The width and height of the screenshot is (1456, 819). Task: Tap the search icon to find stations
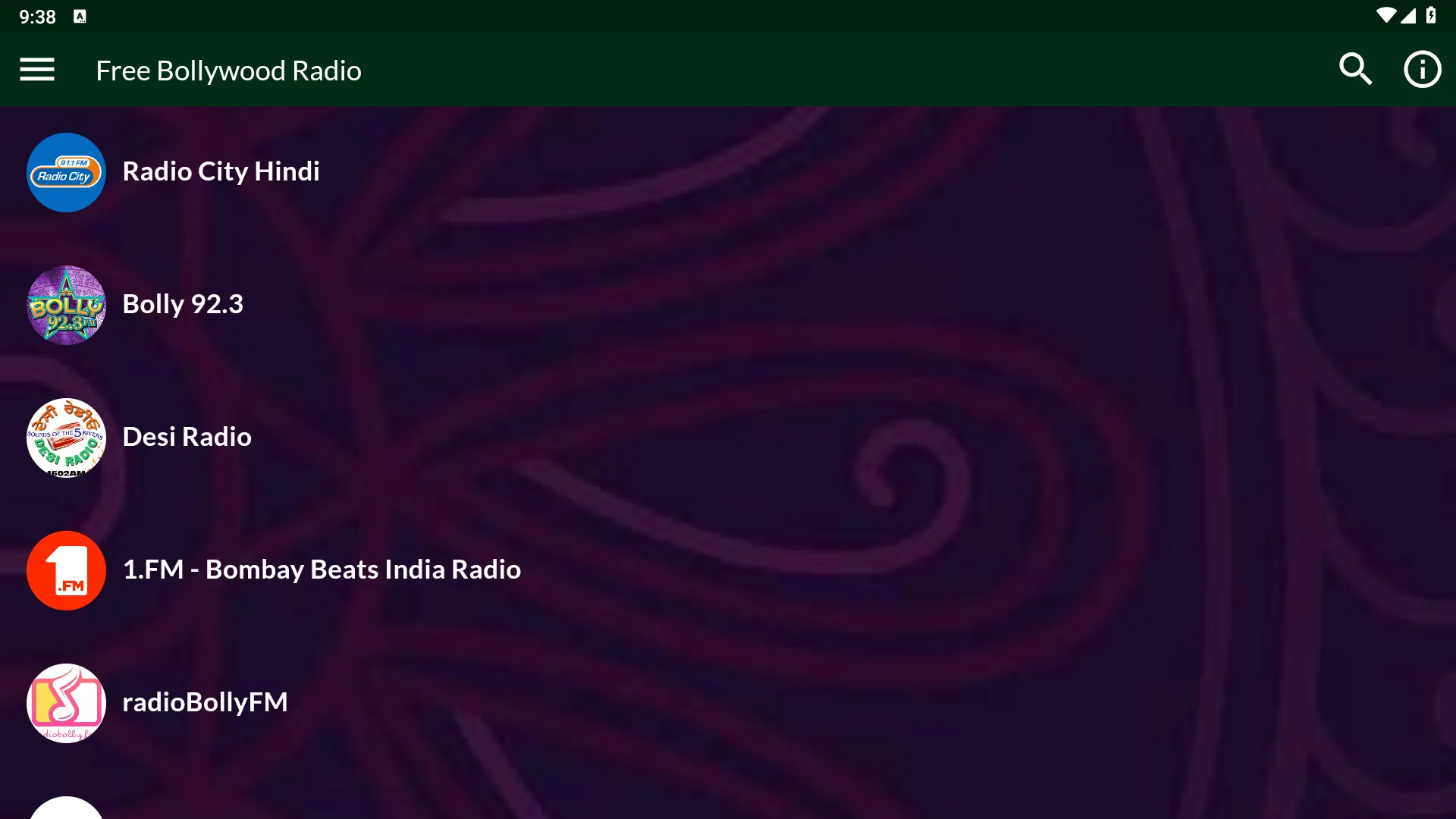tap(1355, 69)
